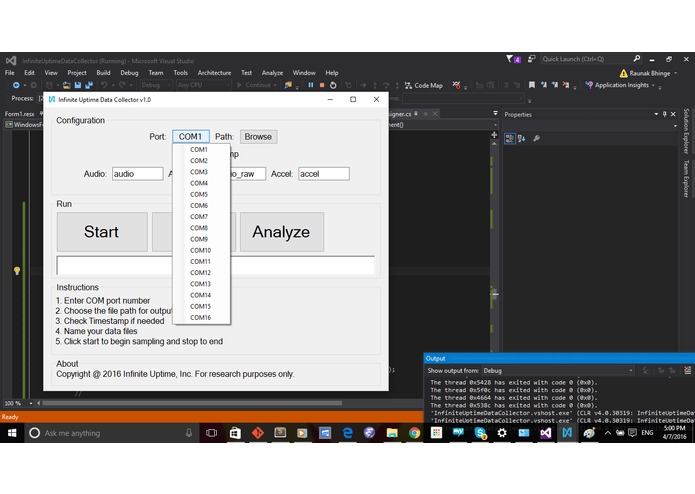Click the lightbulb quick actions icon

click(17, 270)
